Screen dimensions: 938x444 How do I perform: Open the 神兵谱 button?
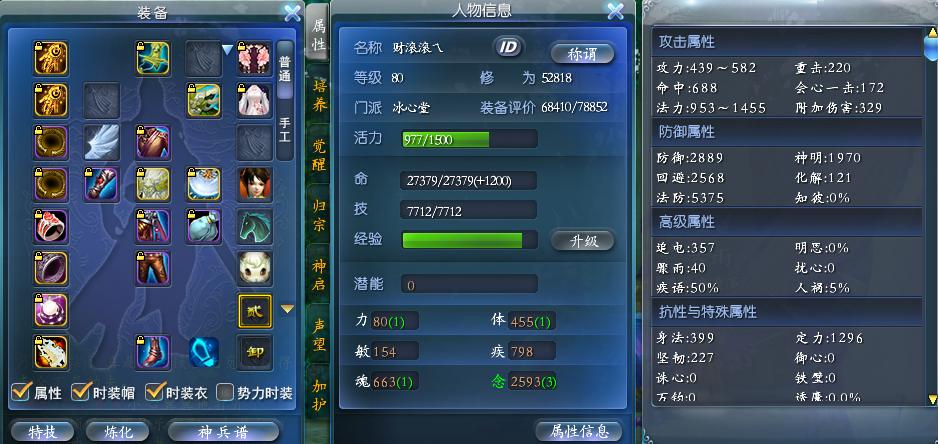pos(223,431)
